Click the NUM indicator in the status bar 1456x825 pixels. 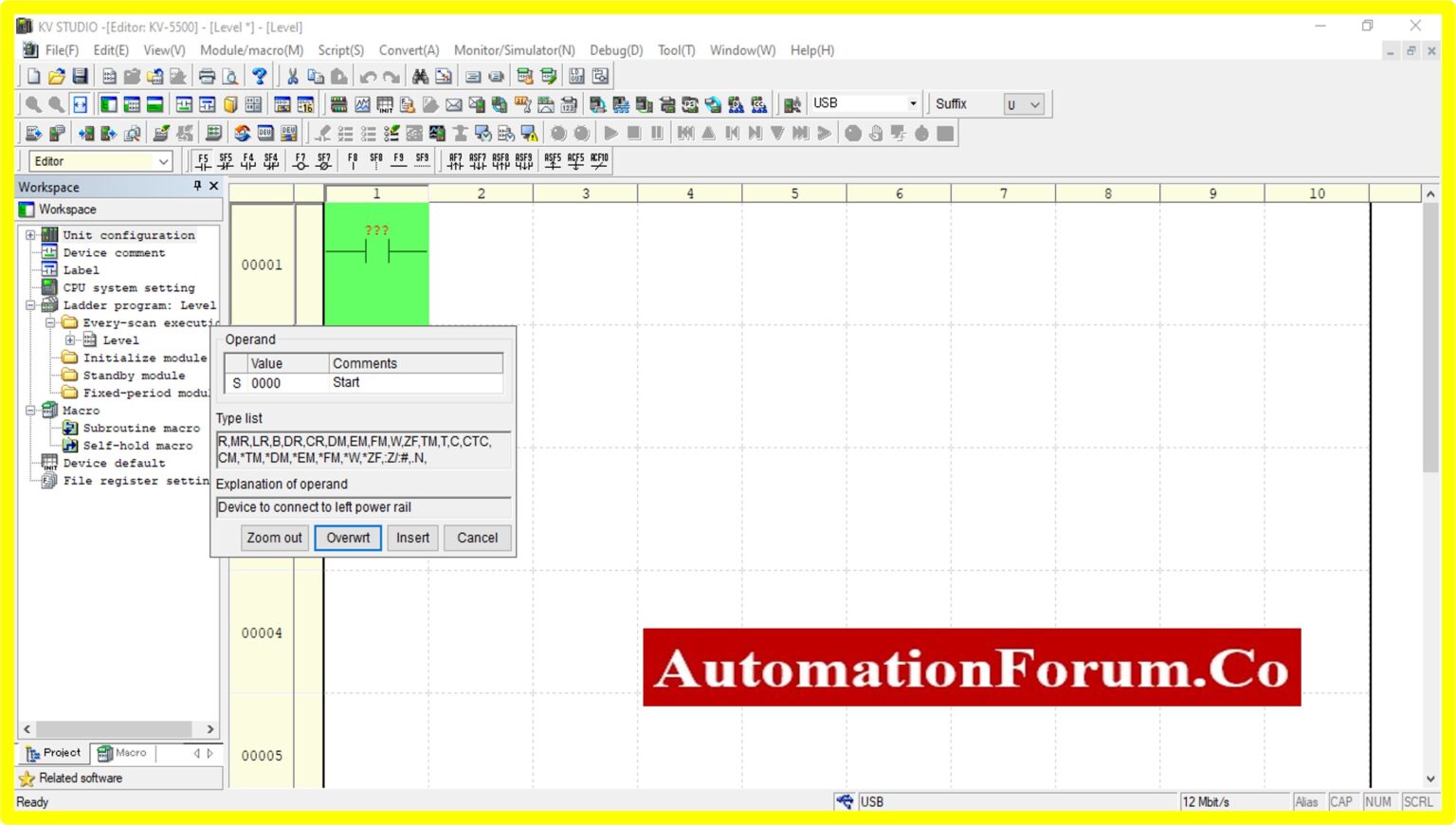click(1378, 801)
